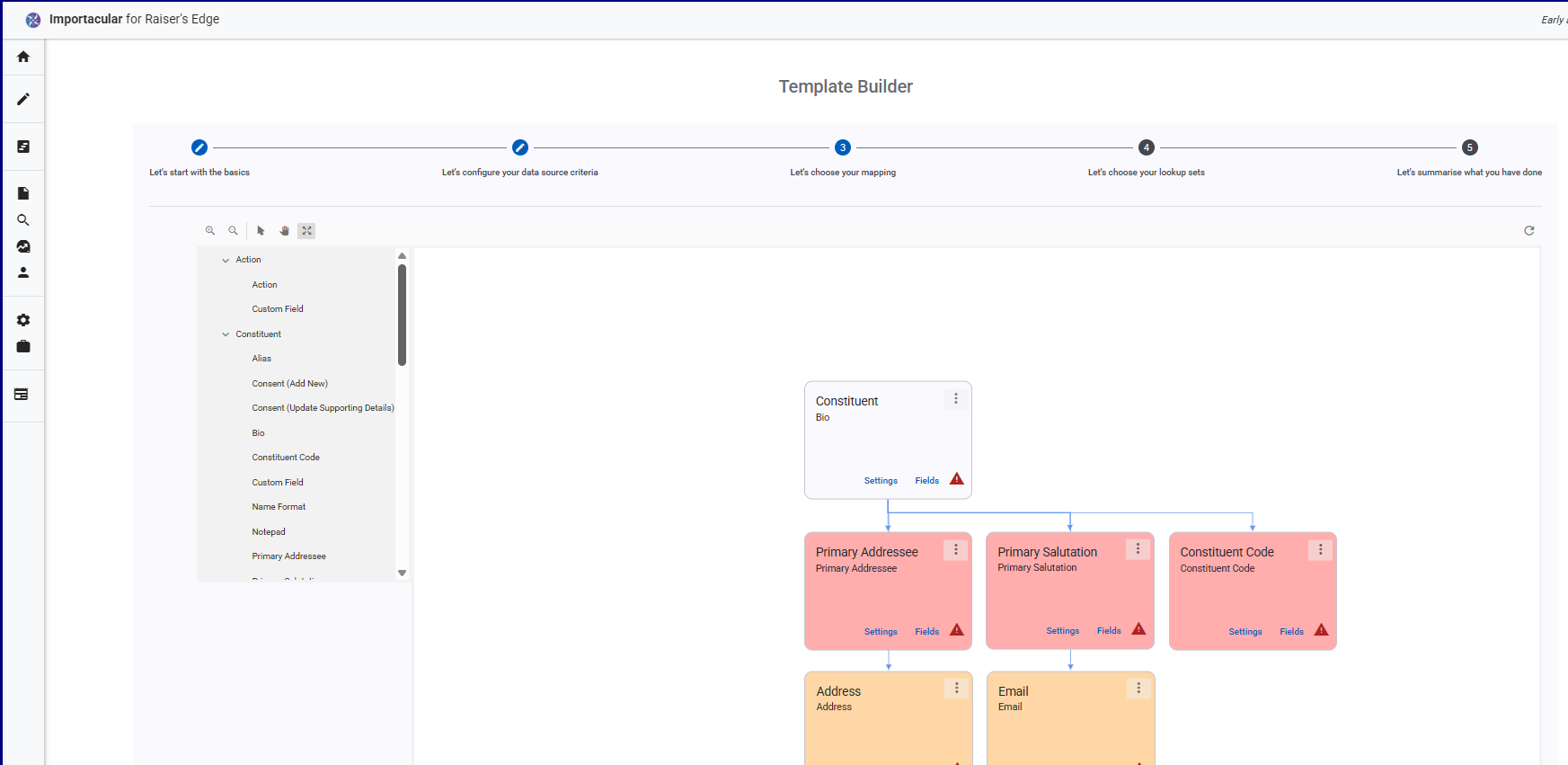Click the briefcase icon in the sidebar
Image resolution: width=1568 pixels, height=765 pixels.
click(23, 347)
